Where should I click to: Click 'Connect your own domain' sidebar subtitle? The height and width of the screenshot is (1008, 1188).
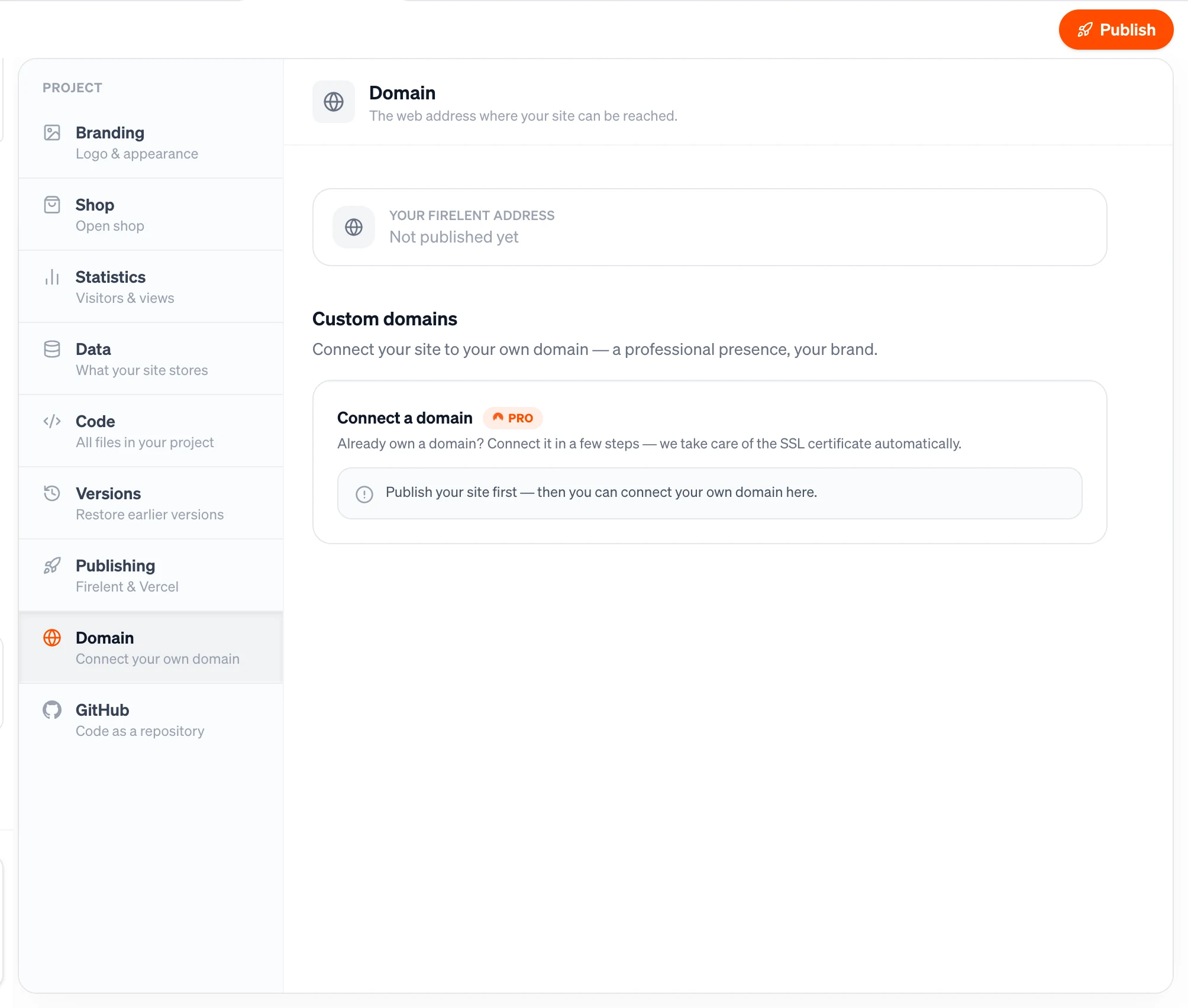[157, 659]
